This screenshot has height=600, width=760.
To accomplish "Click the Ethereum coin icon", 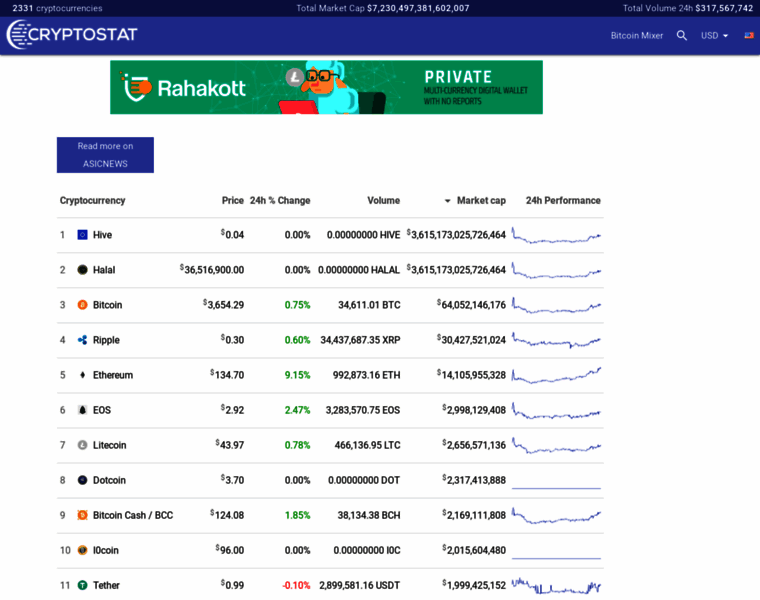I will [82, 375].
